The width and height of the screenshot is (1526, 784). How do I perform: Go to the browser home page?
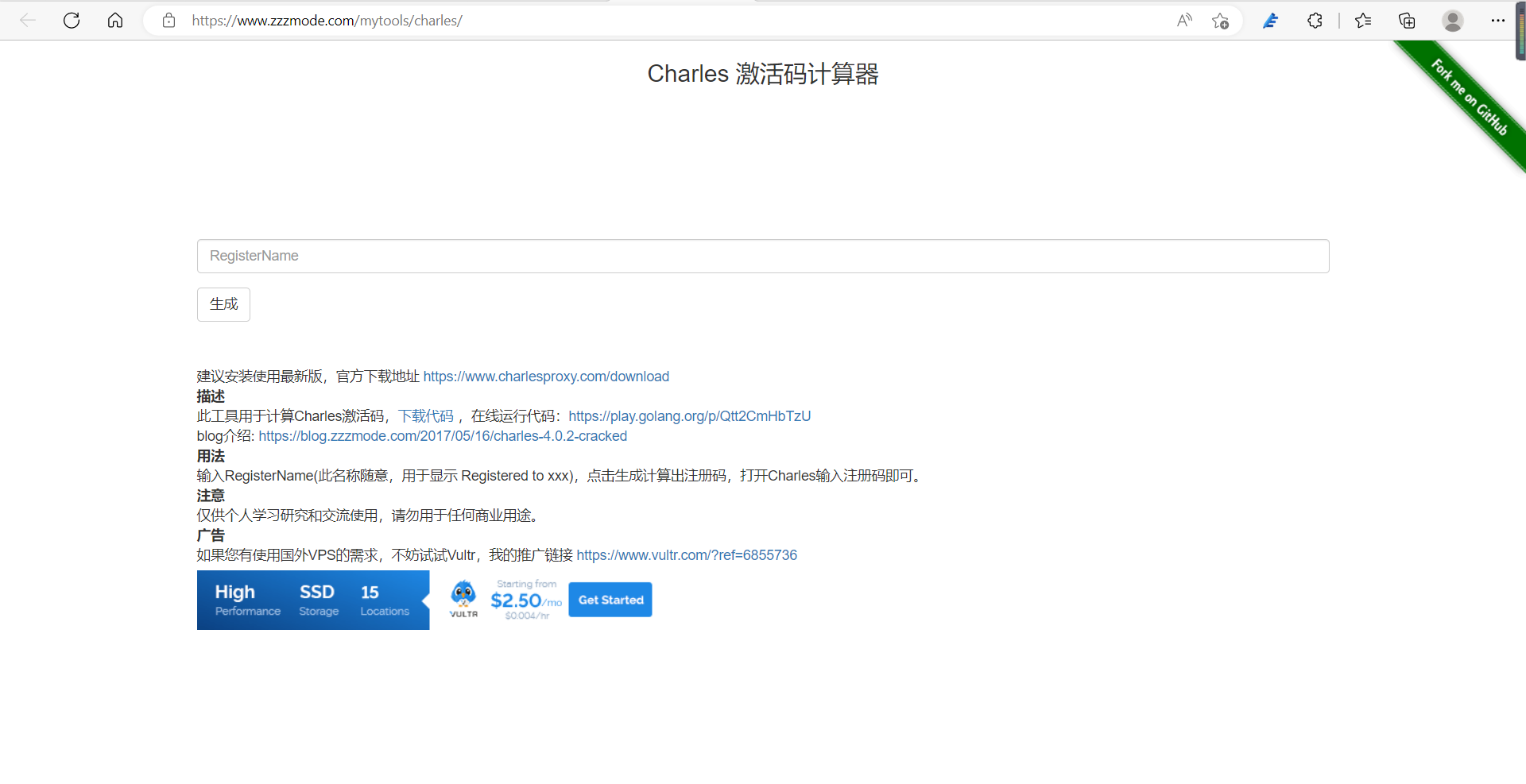[115, 21]
